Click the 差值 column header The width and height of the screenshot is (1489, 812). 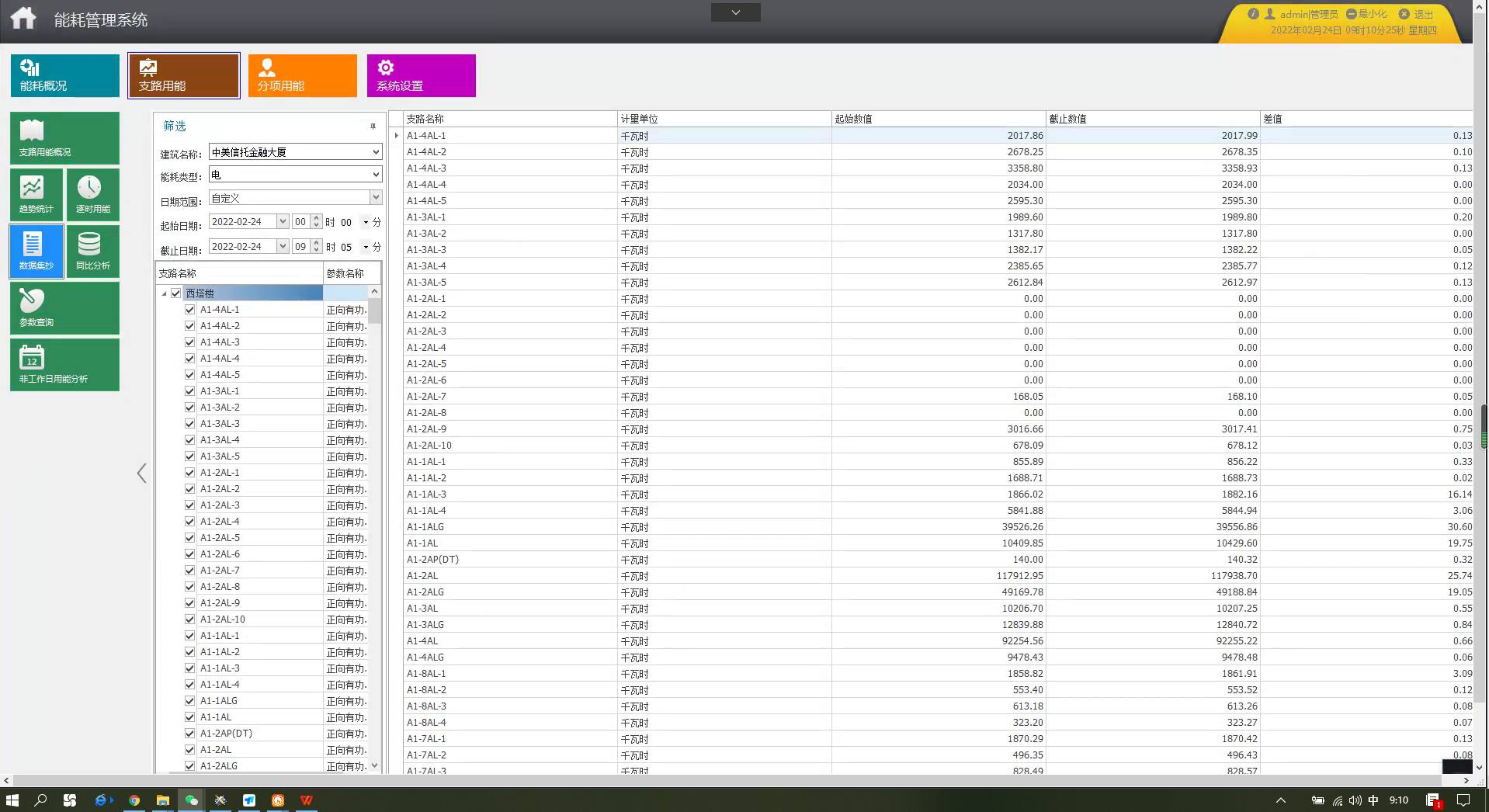click(x=1365, y=119)
